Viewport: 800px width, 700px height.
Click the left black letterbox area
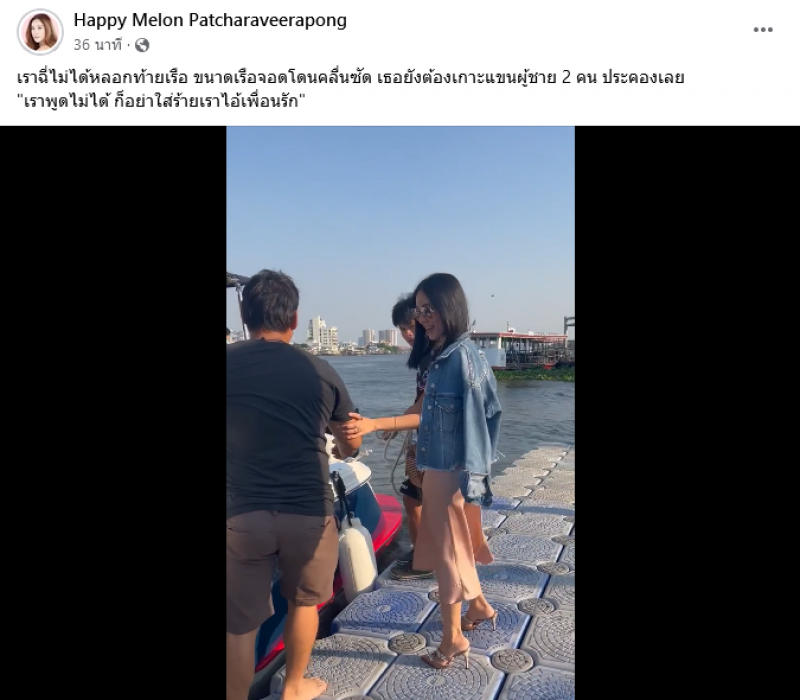[113, 413]
